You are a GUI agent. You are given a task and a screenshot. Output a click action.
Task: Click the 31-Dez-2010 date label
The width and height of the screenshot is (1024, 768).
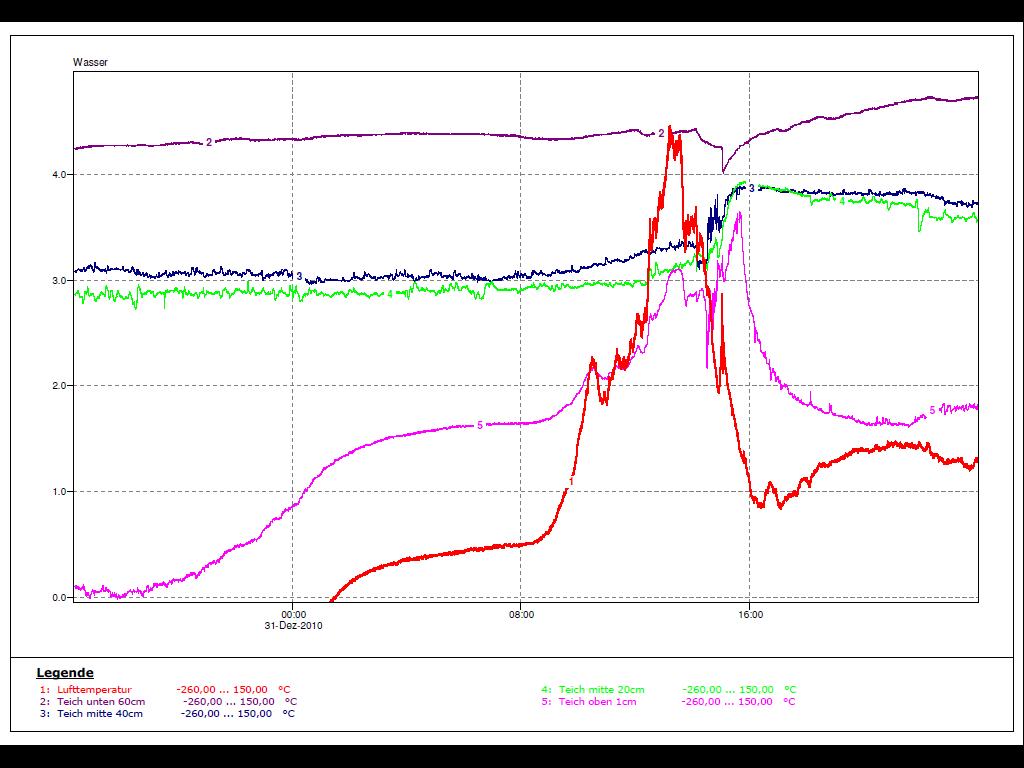point(293,626)
